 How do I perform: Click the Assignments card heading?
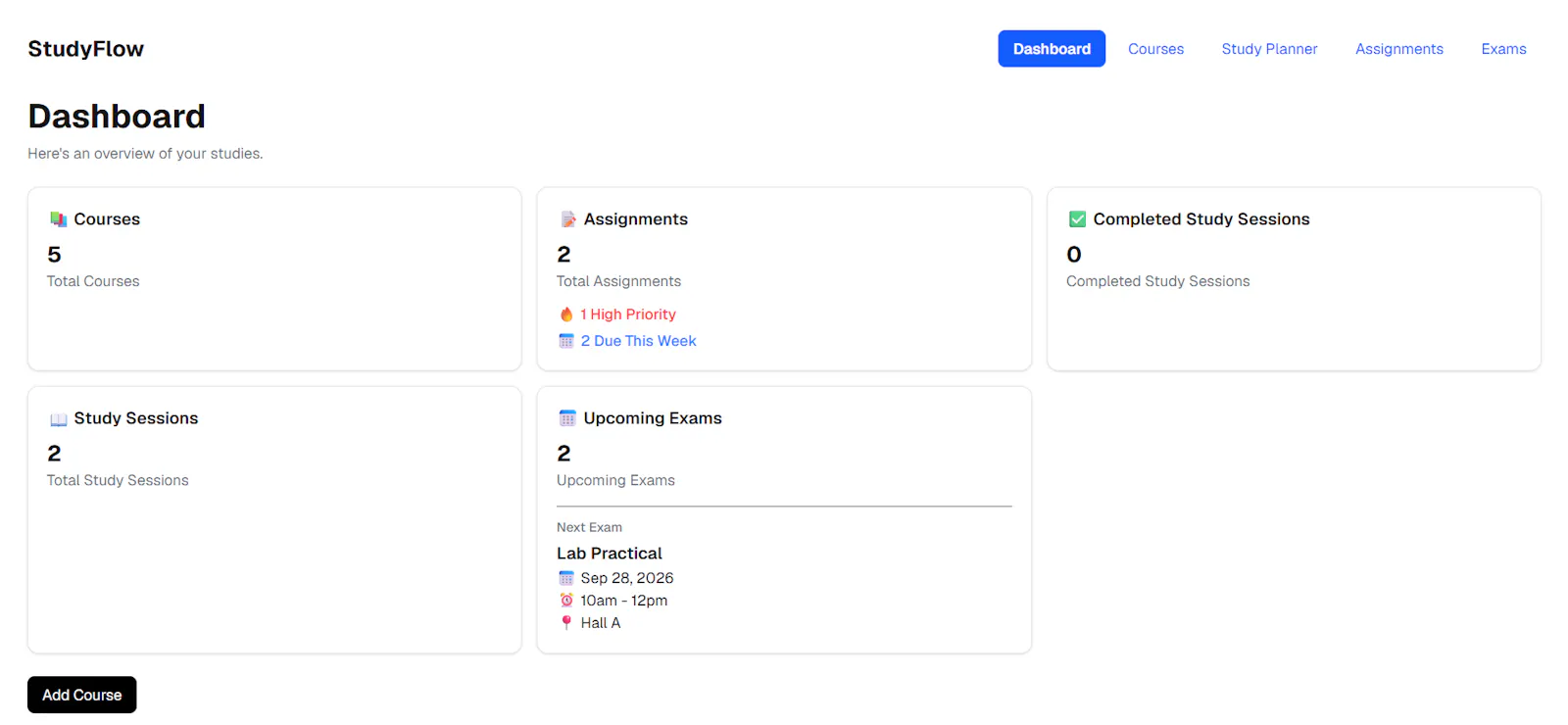click(x=636, y=219)
